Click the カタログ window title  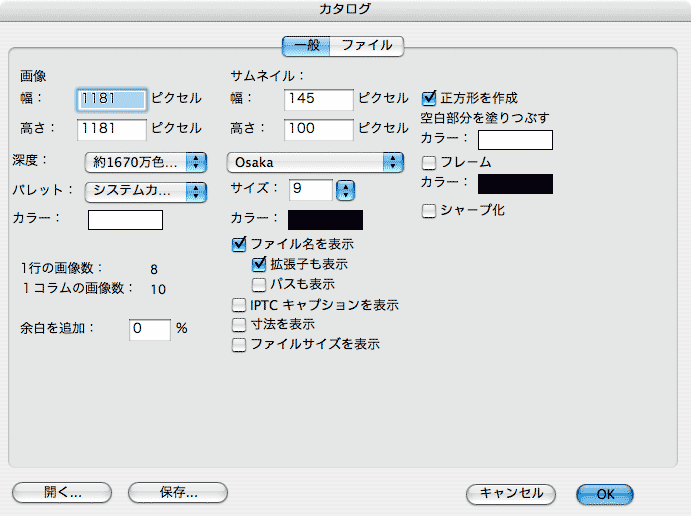(x=345, y=8)
